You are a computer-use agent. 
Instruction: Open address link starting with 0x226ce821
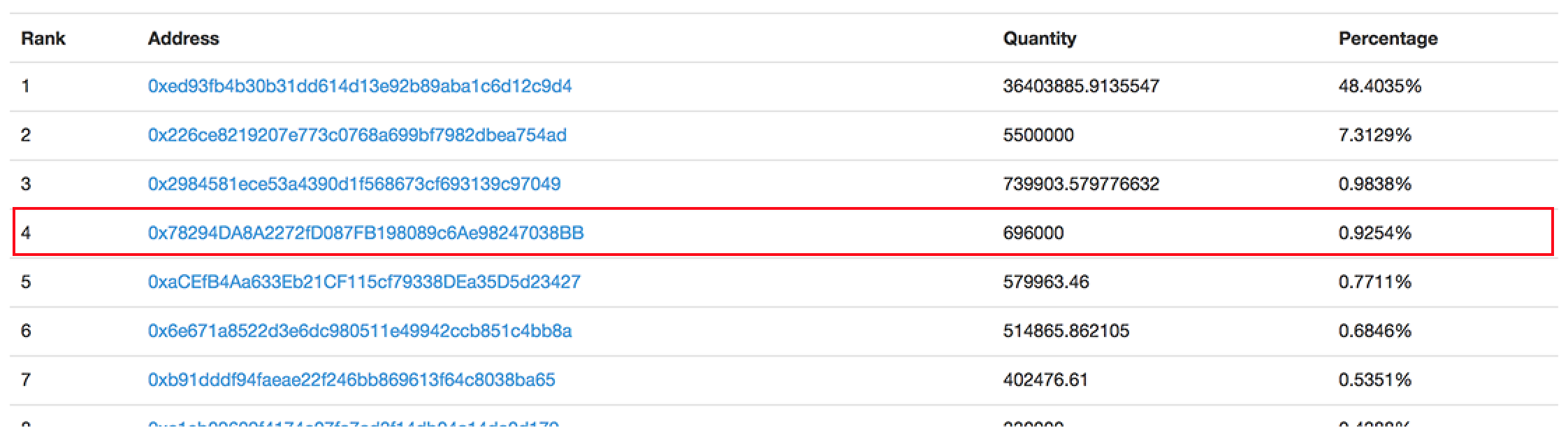point(357,135)
